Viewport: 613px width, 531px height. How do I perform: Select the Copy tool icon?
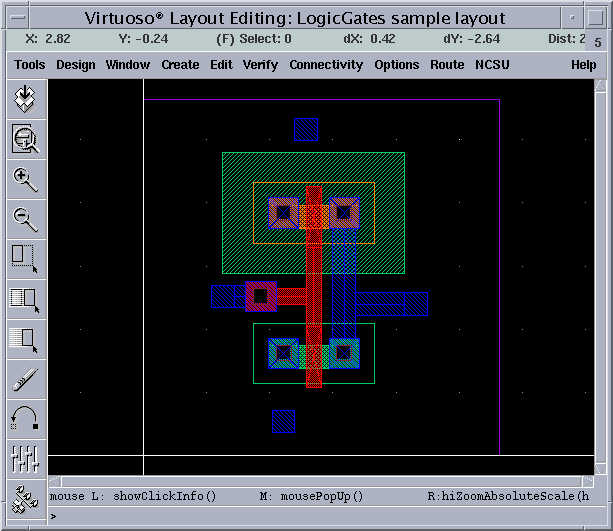pos(24,298)
